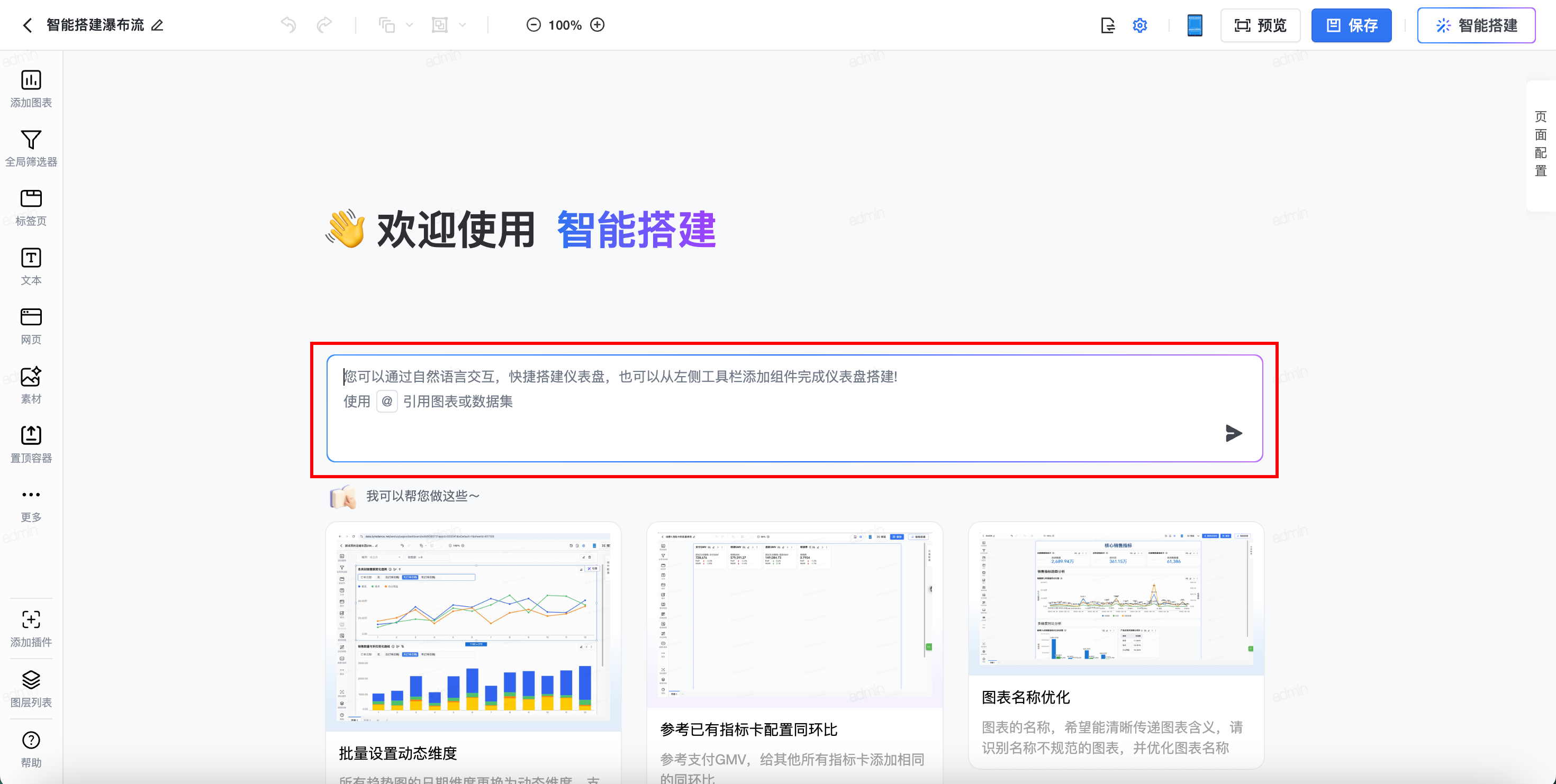
Task: Insert a 网页 webpage component
Action: tap(31, 325)
